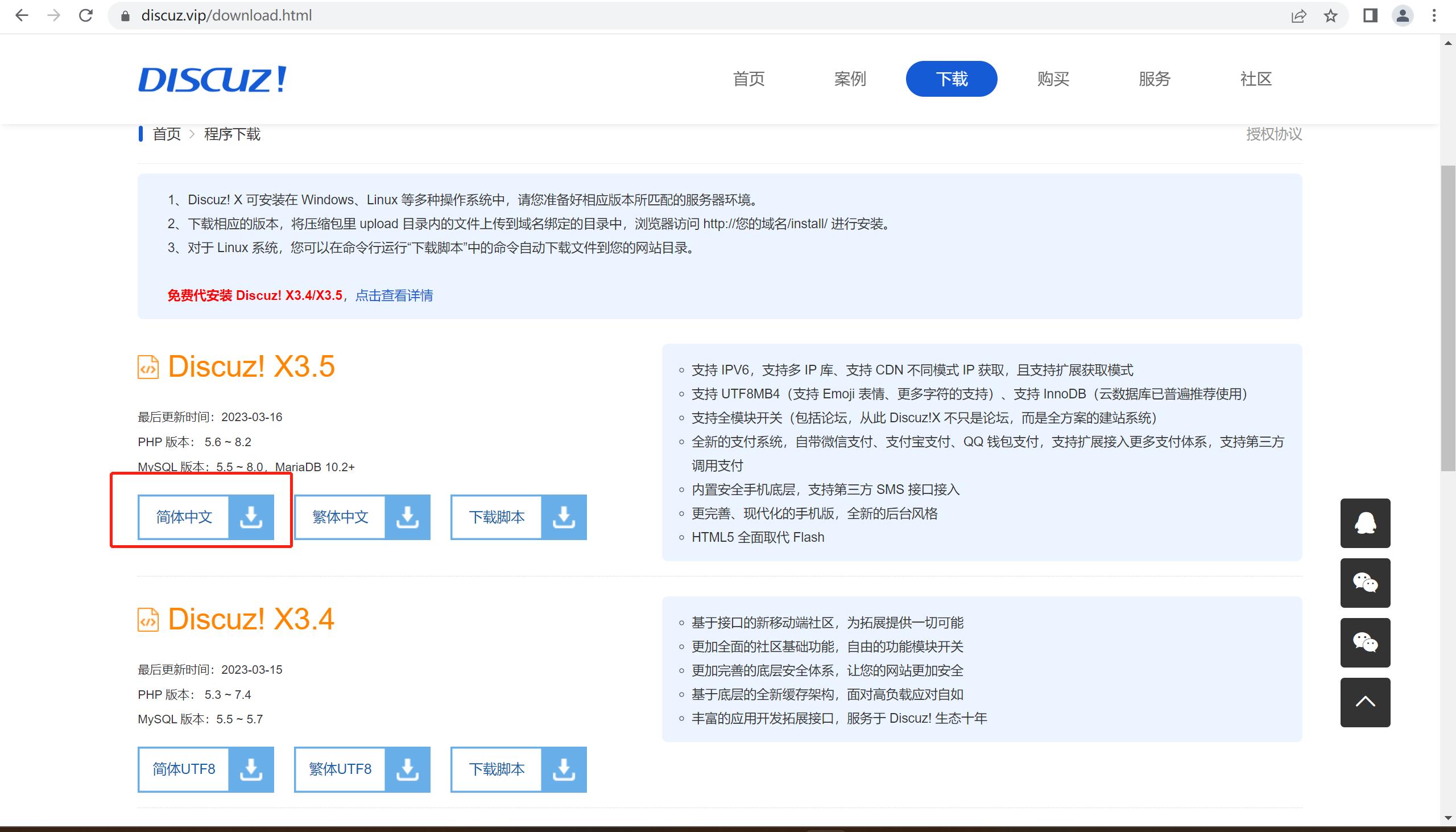Click download arrow icon for X3.5 繁体中文
This screenshot has height=832, width=1456.
(x=407, y=517)
